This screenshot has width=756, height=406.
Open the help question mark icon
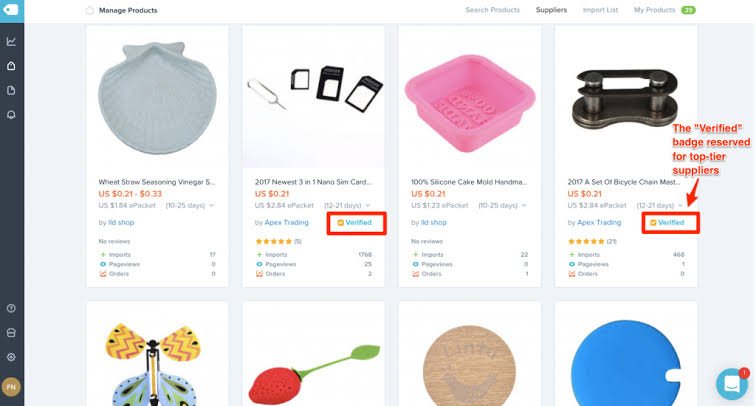pyautogui.click(x=11, y=308)
